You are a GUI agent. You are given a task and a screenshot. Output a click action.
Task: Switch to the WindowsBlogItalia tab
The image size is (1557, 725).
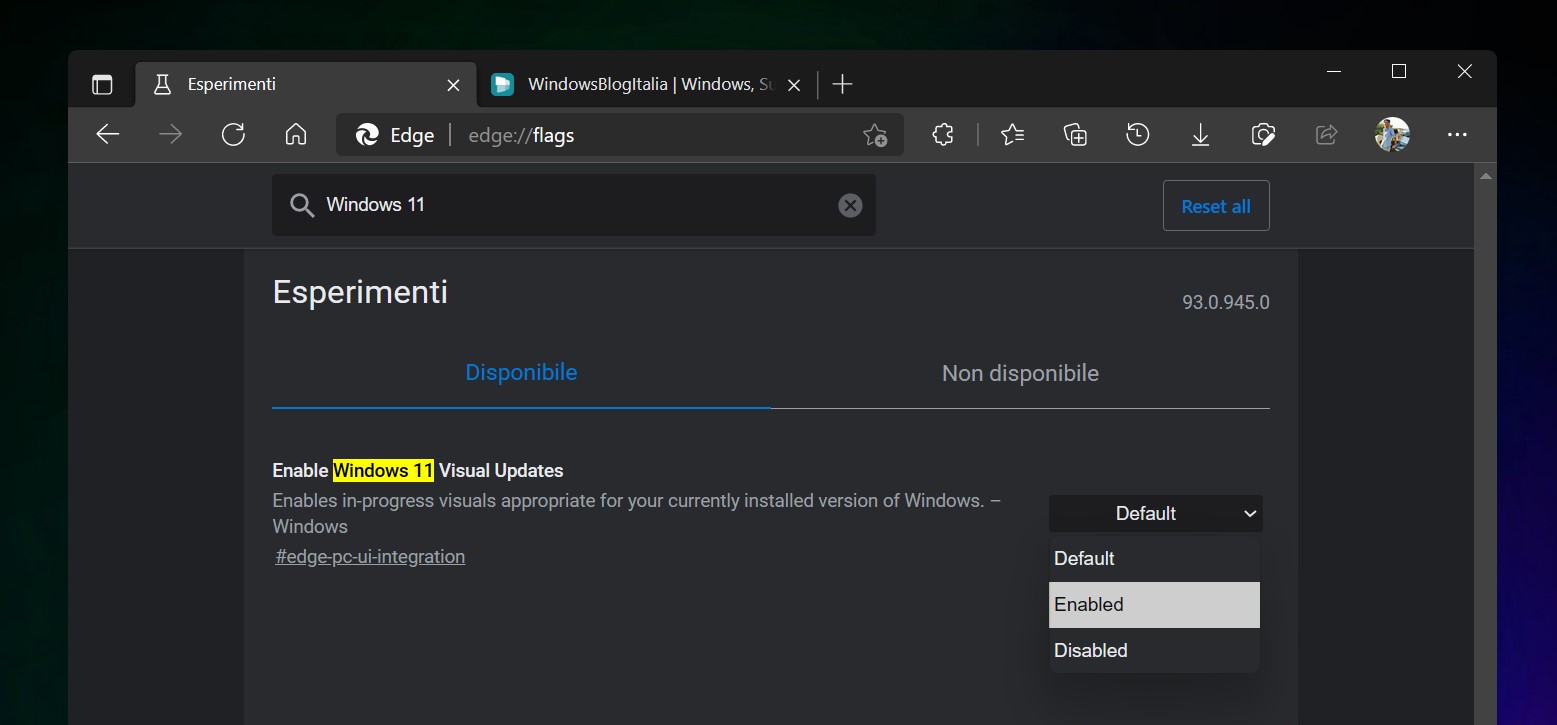point(647,85)
